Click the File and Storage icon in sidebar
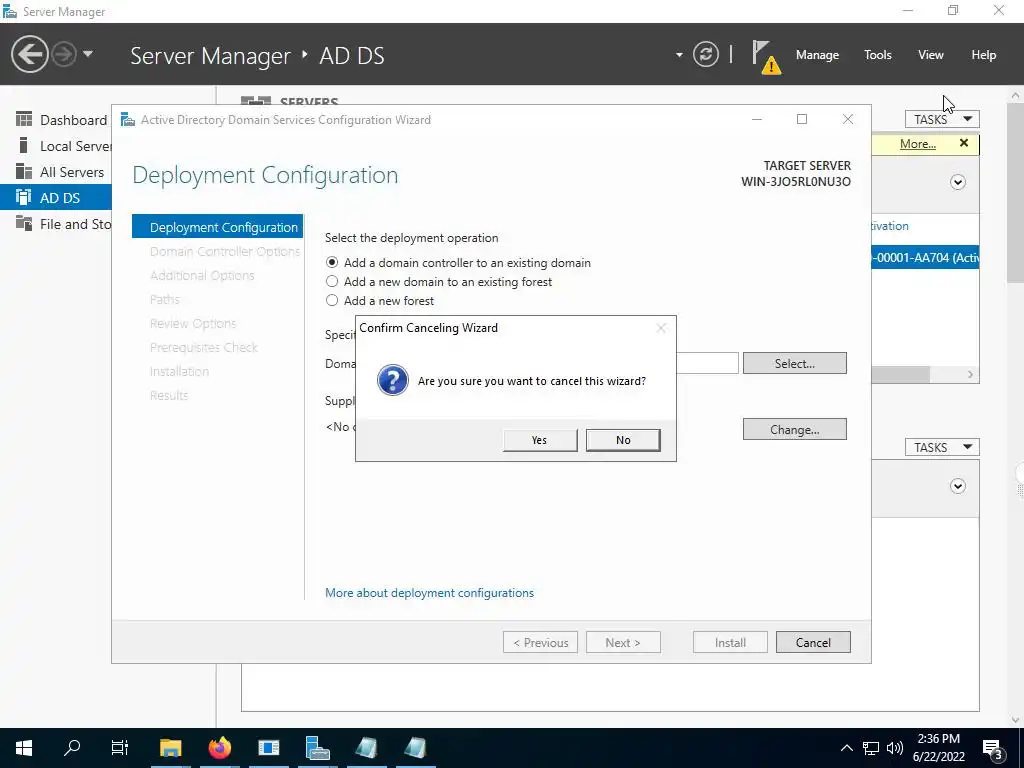Screen dimensions: 1024x768 tap(24, 223)
